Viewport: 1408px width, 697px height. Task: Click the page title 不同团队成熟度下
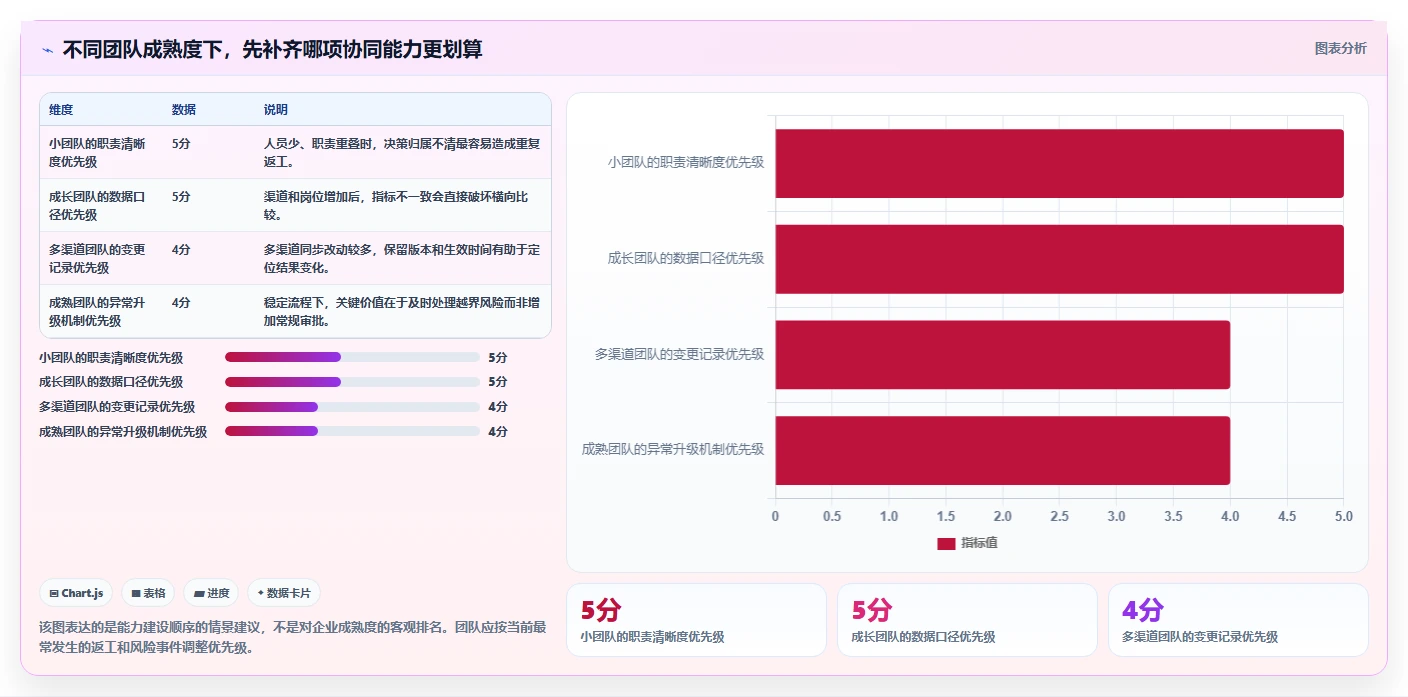(272, 49)
